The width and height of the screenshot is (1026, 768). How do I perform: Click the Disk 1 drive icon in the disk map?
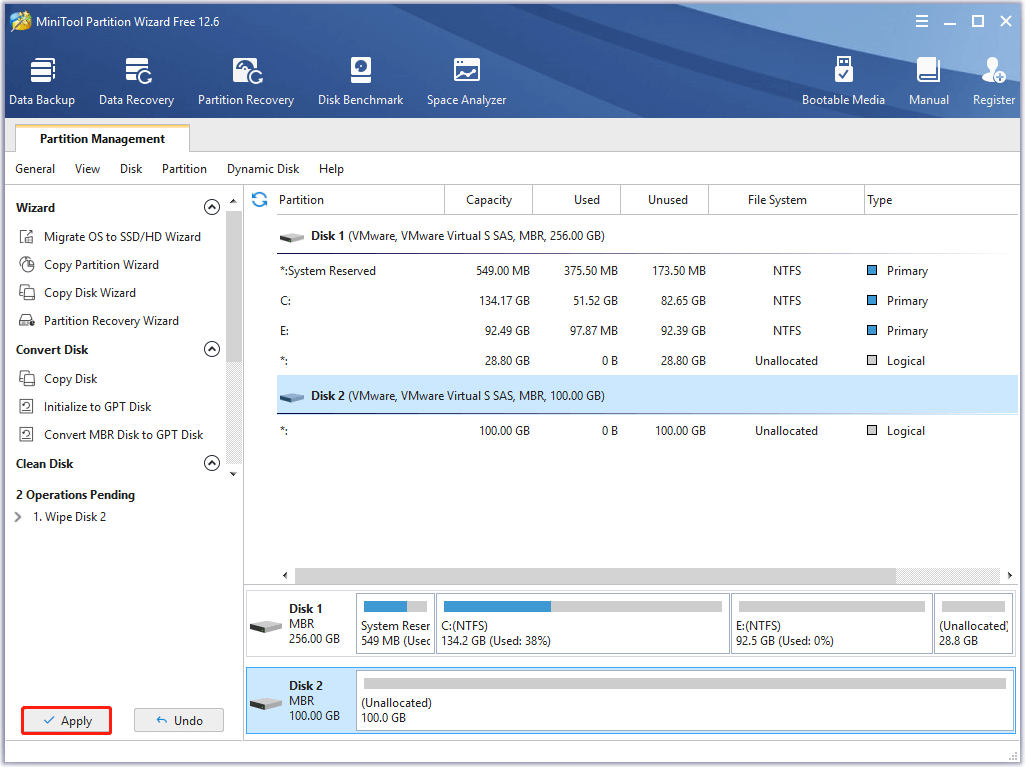point(266,627)
